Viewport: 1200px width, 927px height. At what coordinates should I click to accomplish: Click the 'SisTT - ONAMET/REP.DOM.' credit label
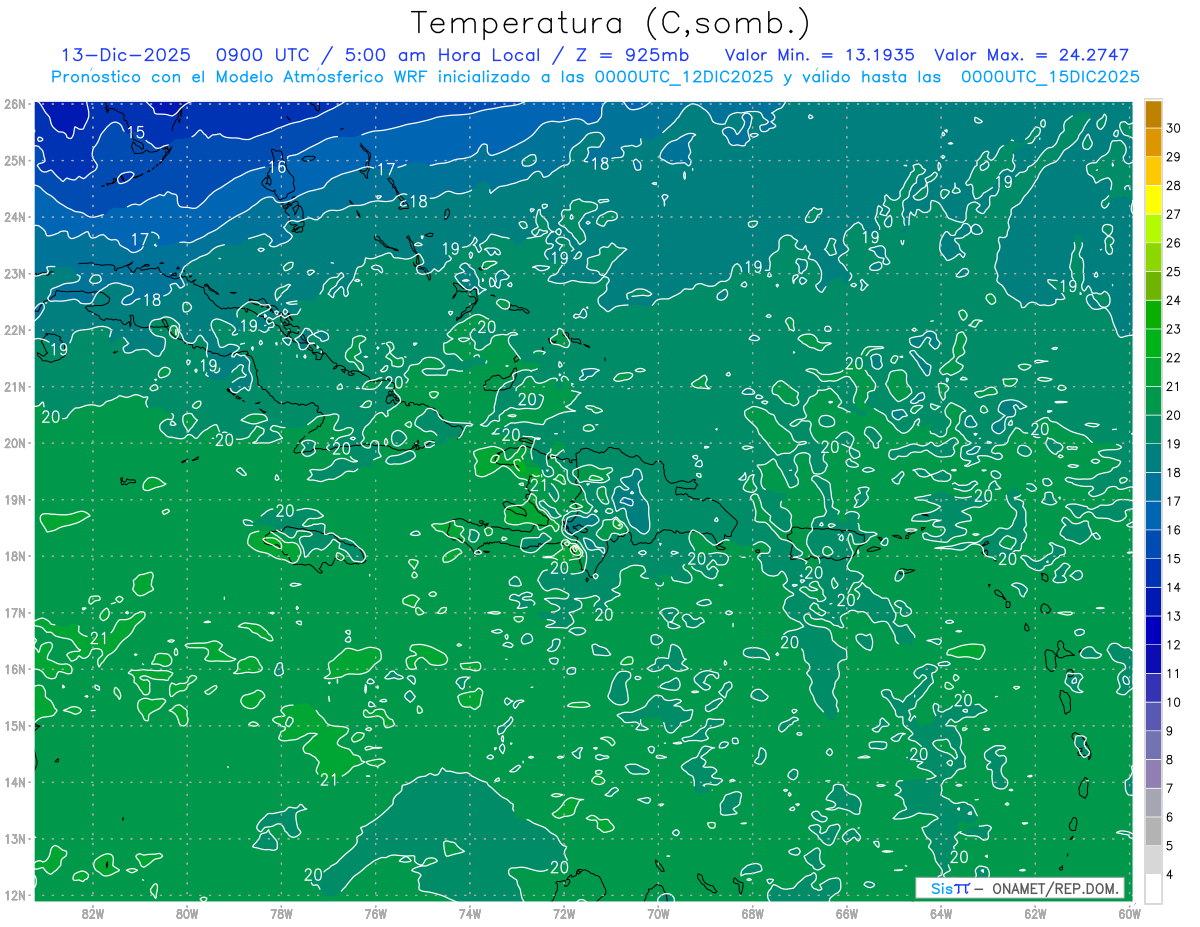[x=1020, y=888]
